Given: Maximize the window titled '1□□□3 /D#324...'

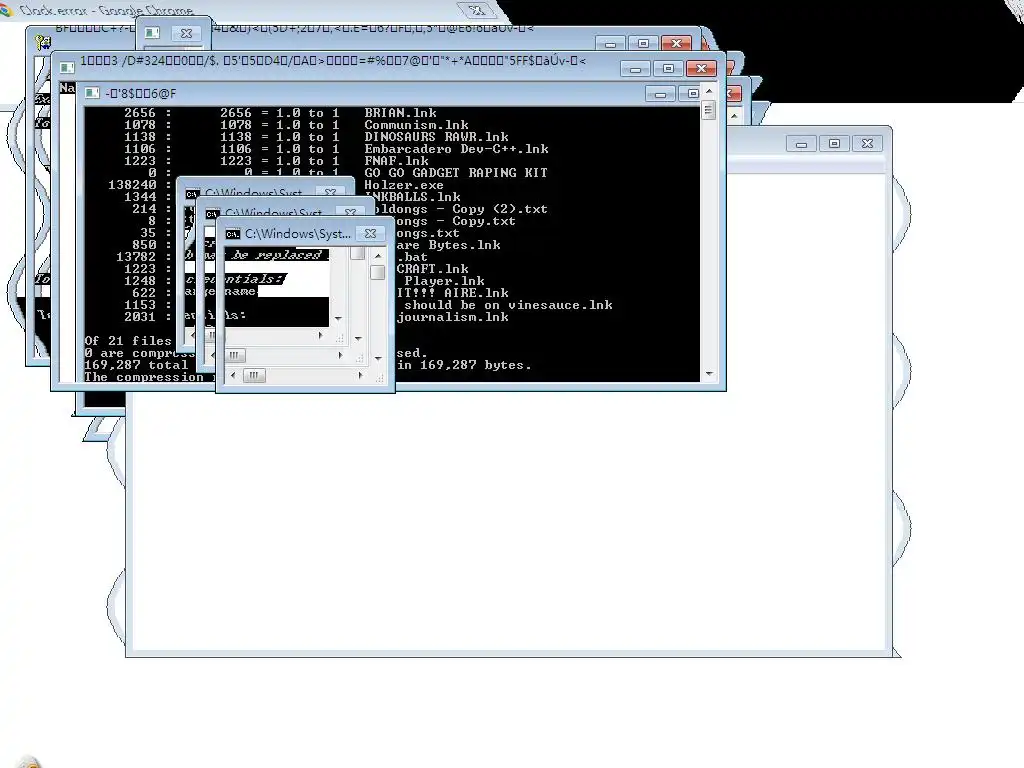Looking at the screenshot, I should pos(668,68).
